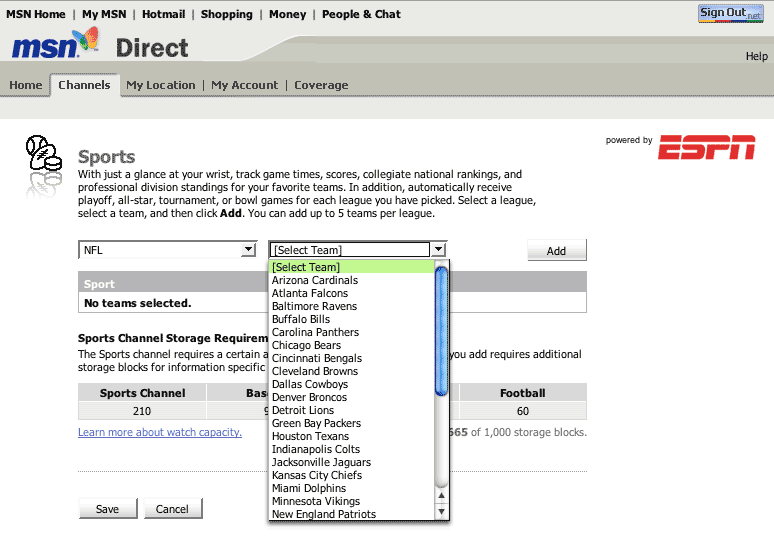
Task: Choose Atlanta Falcons from the list
Action: tap(352, 293)
